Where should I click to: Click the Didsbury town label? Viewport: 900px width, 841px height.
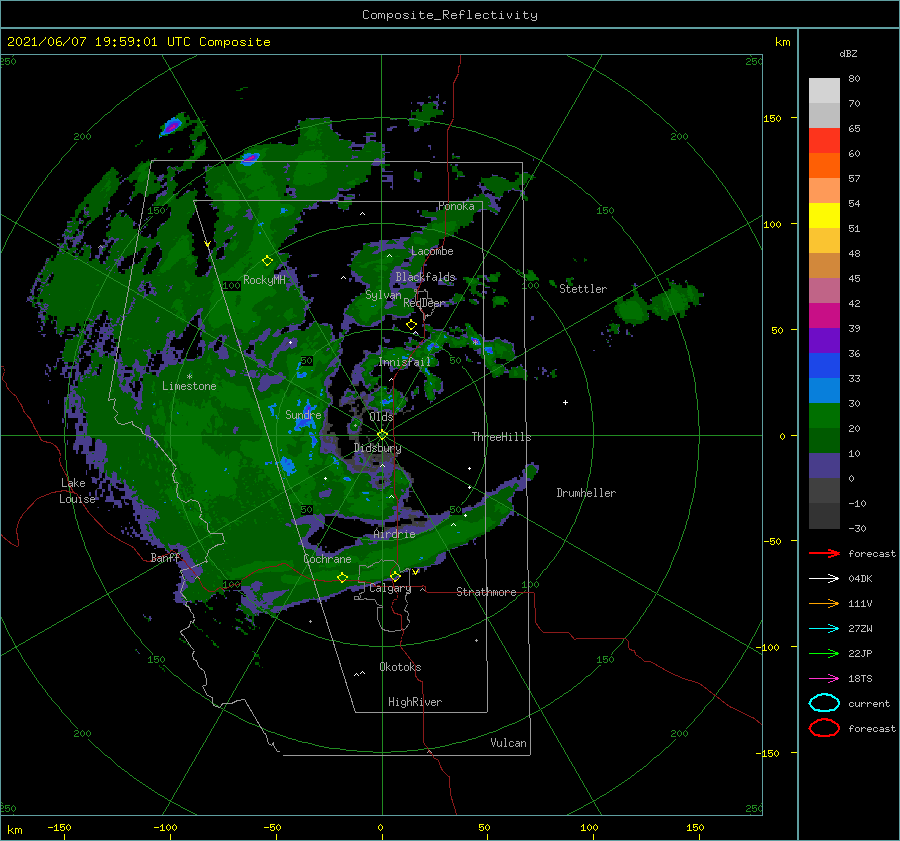(x=377, y=448)
